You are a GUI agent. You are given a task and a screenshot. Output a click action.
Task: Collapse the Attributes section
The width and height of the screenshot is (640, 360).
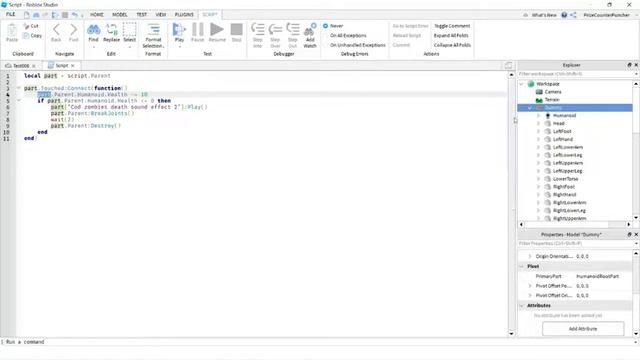522,305
